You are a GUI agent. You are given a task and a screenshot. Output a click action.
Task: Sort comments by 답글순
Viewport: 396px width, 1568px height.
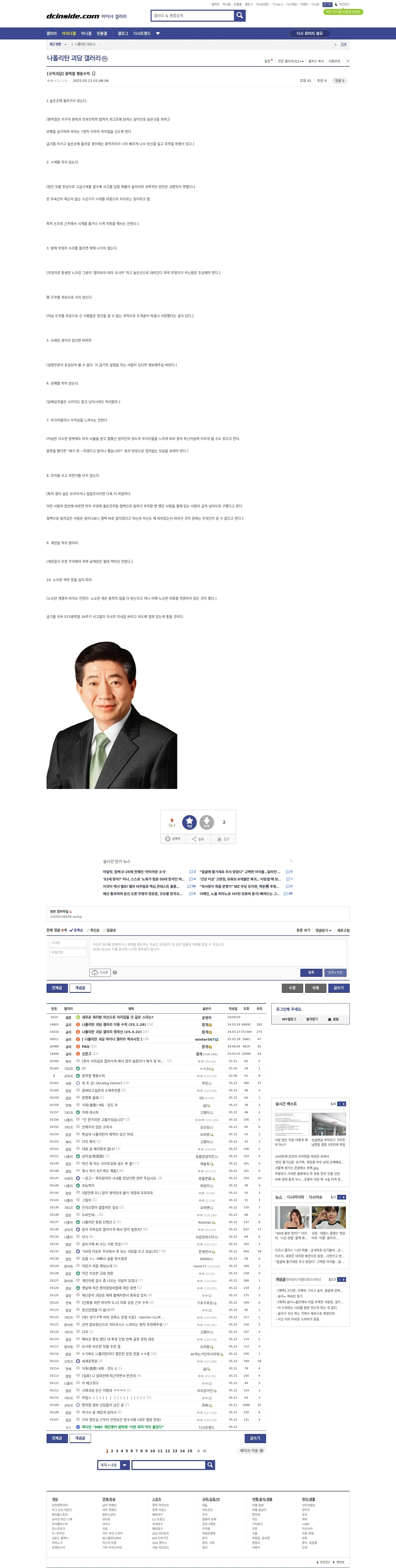click(x=109, y=930)
